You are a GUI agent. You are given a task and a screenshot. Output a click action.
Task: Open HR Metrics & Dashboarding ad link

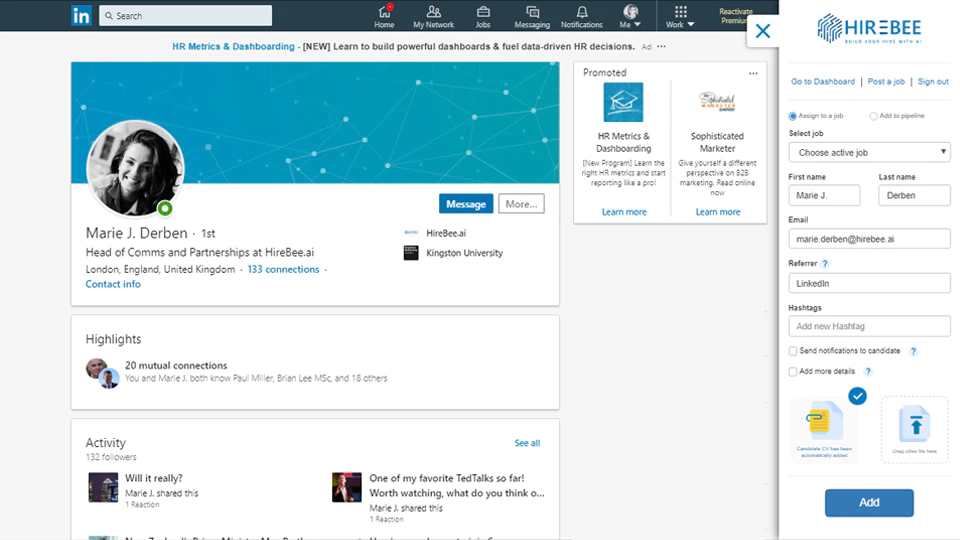click(x=233, y=47)
